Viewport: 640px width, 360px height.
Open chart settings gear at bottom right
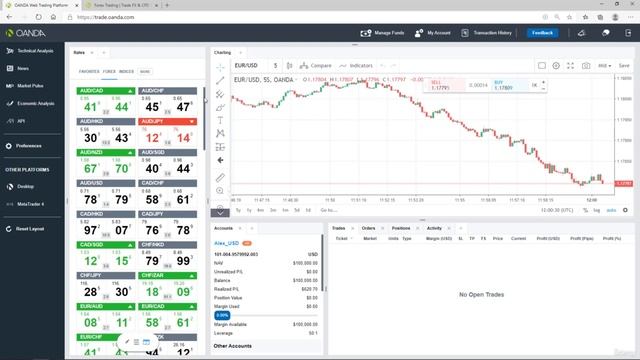(x=625, y=210)
